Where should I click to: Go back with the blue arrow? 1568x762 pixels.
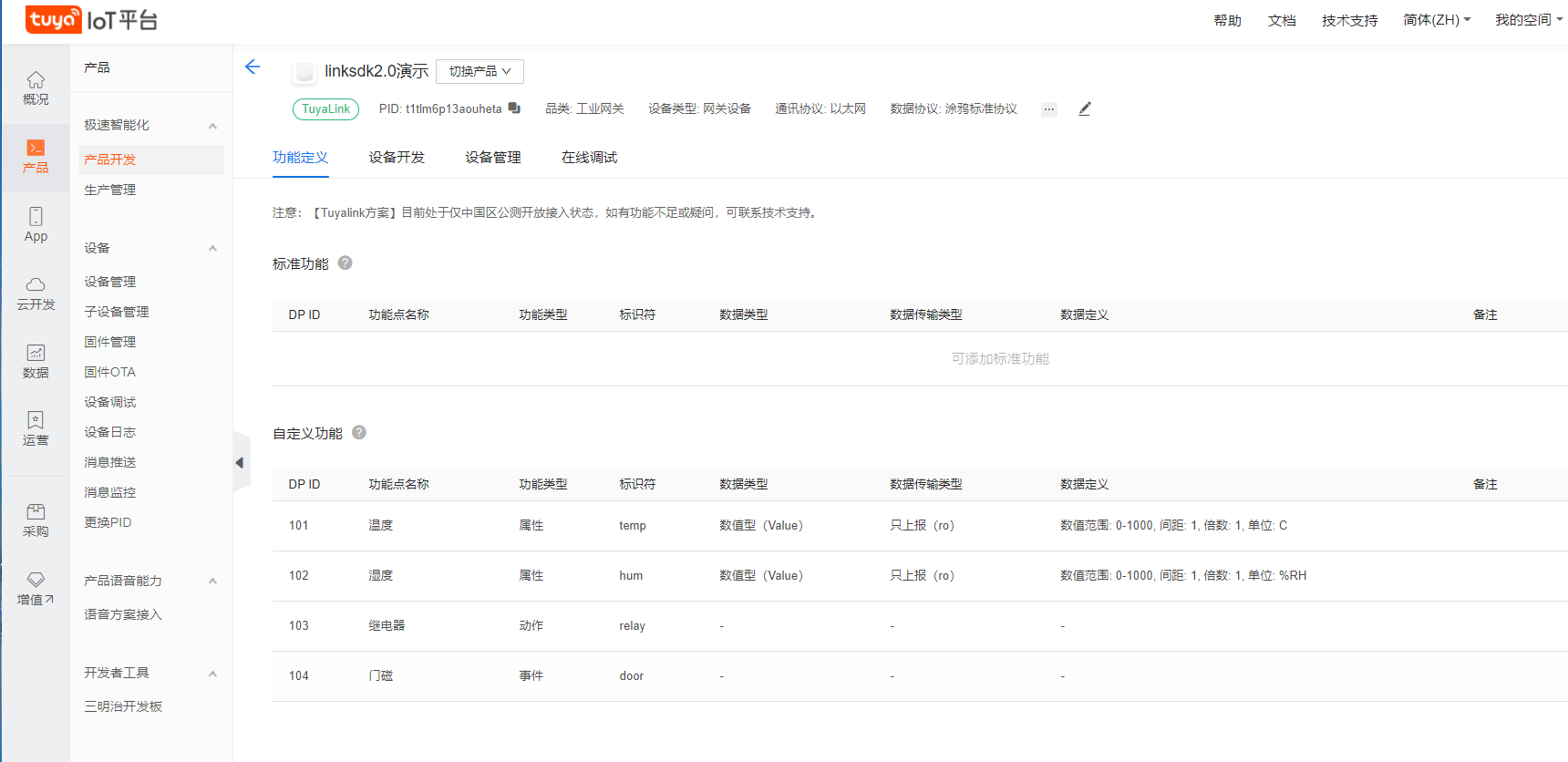tap(253, 67)
